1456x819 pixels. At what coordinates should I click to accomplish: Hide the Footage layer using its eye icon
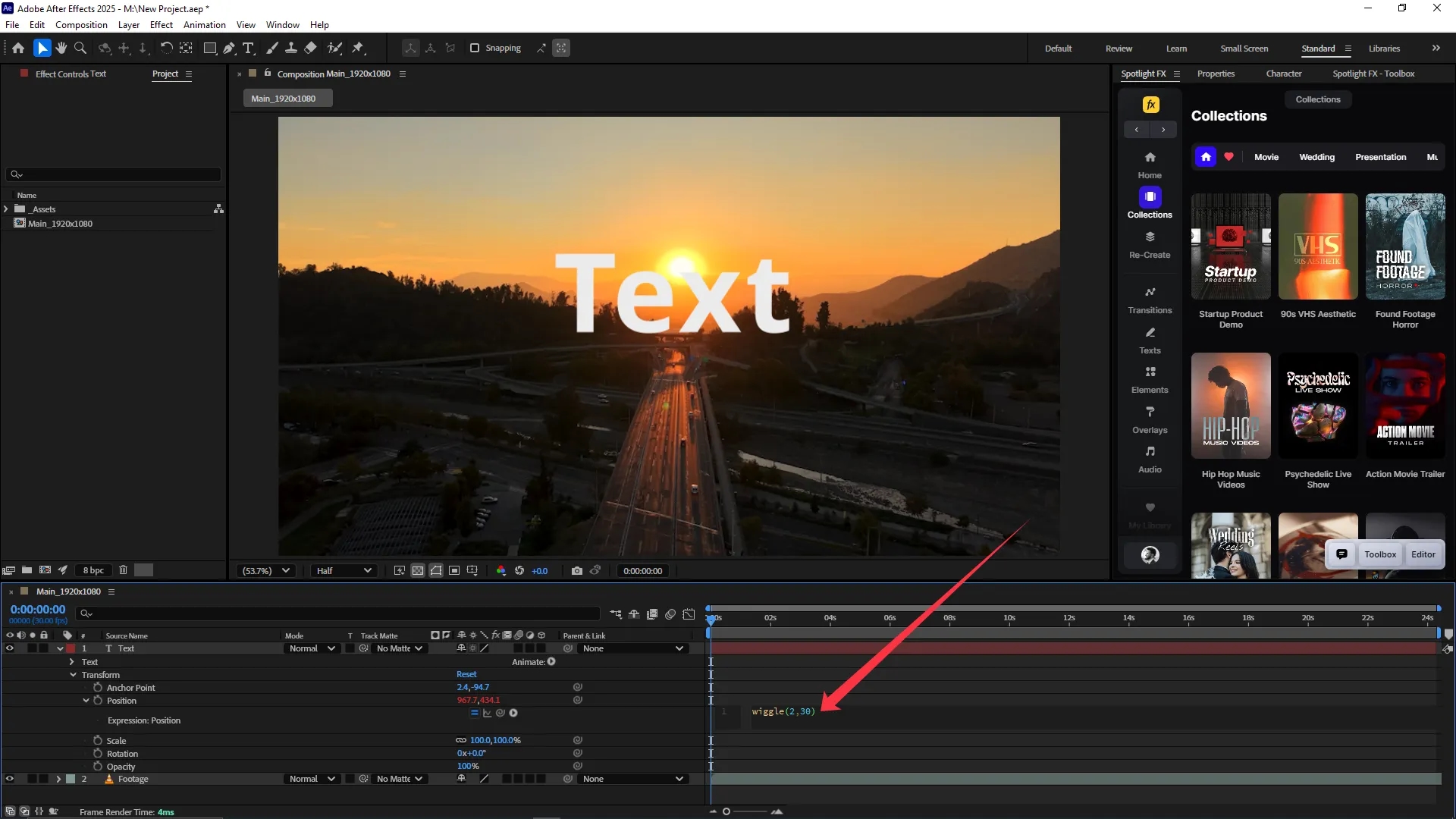(10, 779)
